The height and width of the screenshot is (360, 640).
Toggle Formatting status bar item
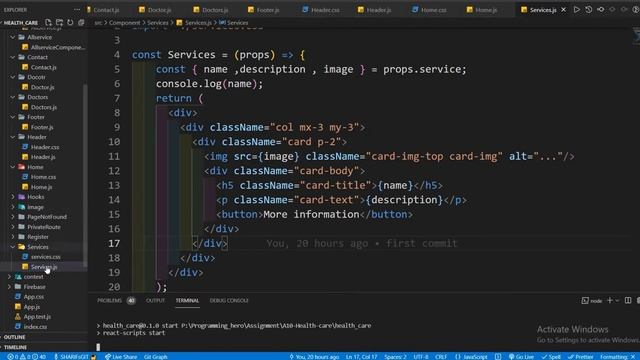pyautogui.click(x=617, y=357)
